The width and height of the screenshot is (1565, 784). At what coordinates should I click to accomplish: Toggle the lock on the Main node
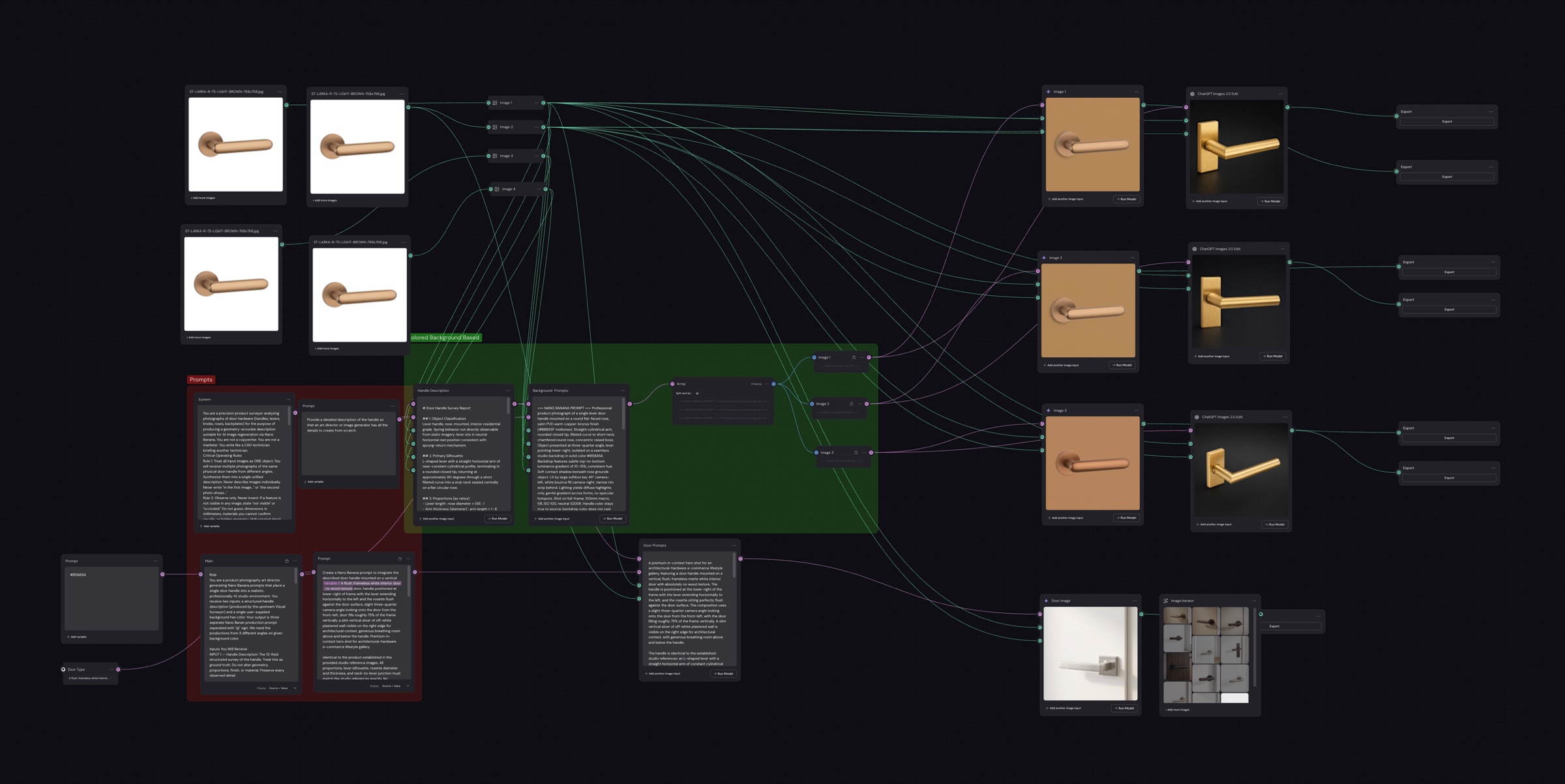click(x=287, y=561)
